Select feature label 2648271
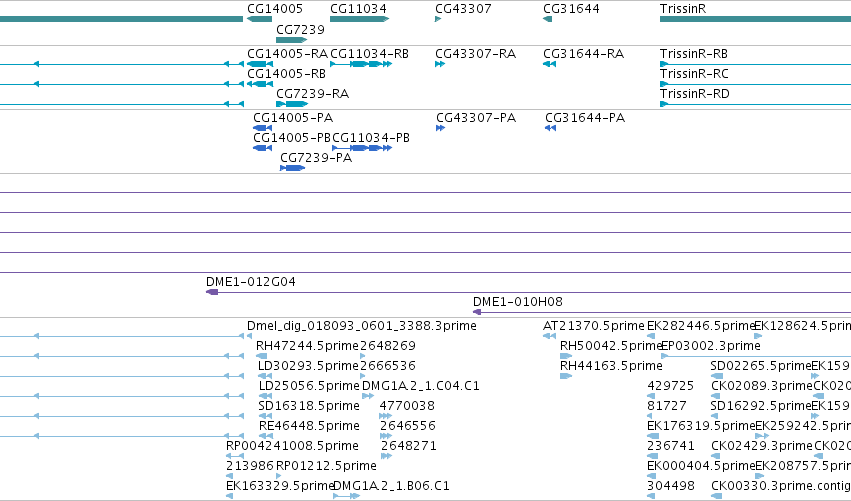 [409, 446]
